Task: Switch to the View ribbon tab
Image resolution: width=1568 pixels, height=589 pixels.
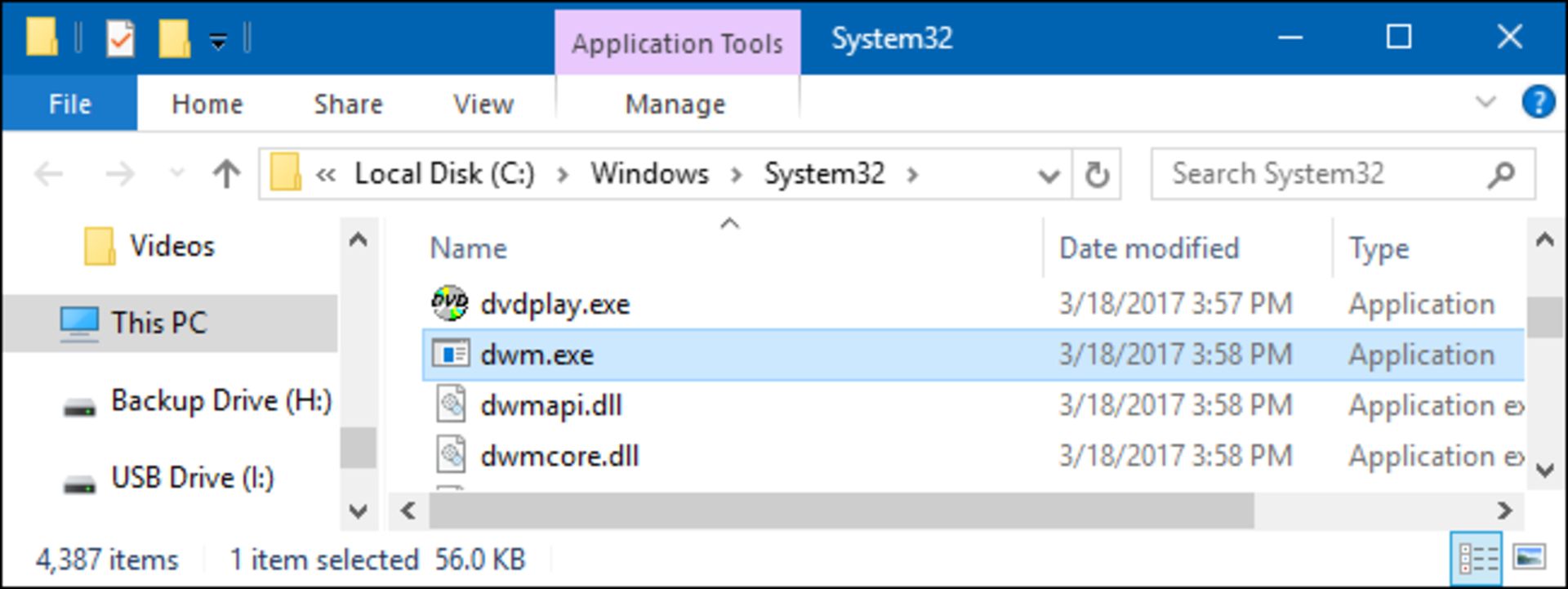Action: coord(483,104)
